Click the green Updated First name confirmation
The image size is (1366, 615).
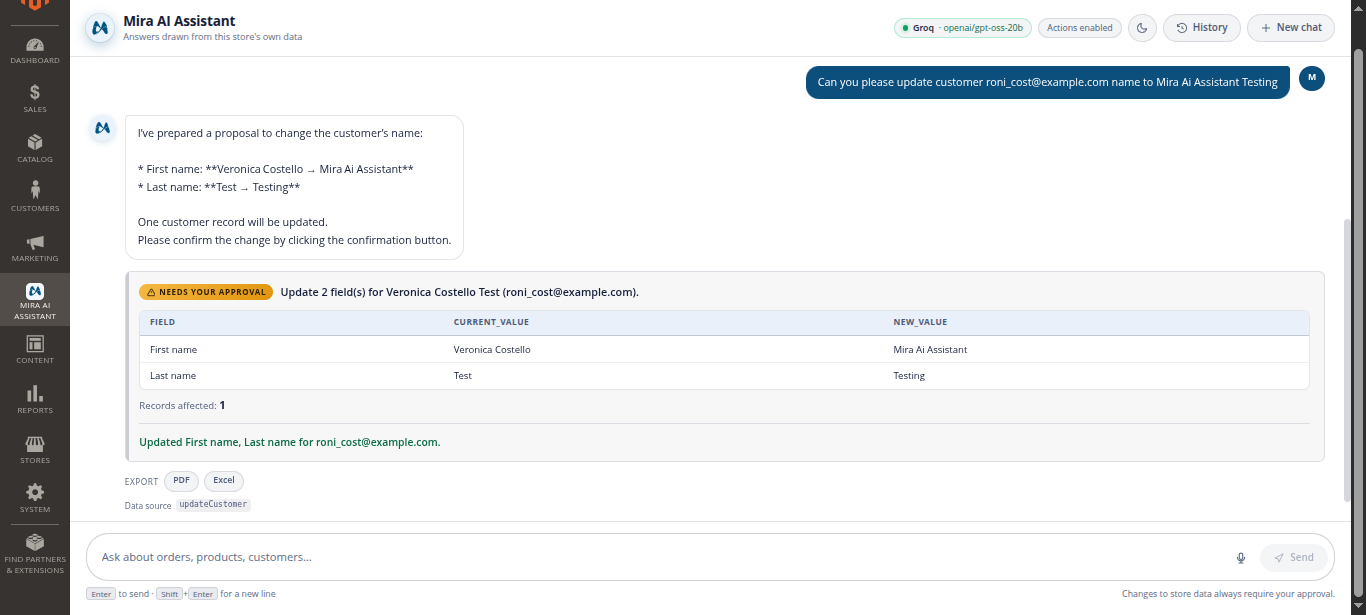(x=290, y=442)
